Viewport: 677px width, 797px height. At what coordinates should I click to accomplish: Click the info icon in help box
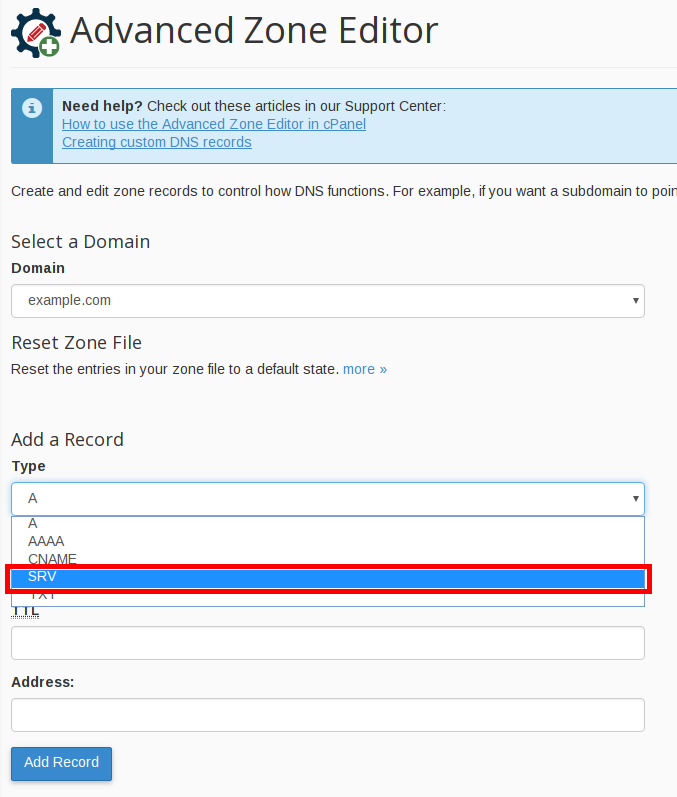33,107
